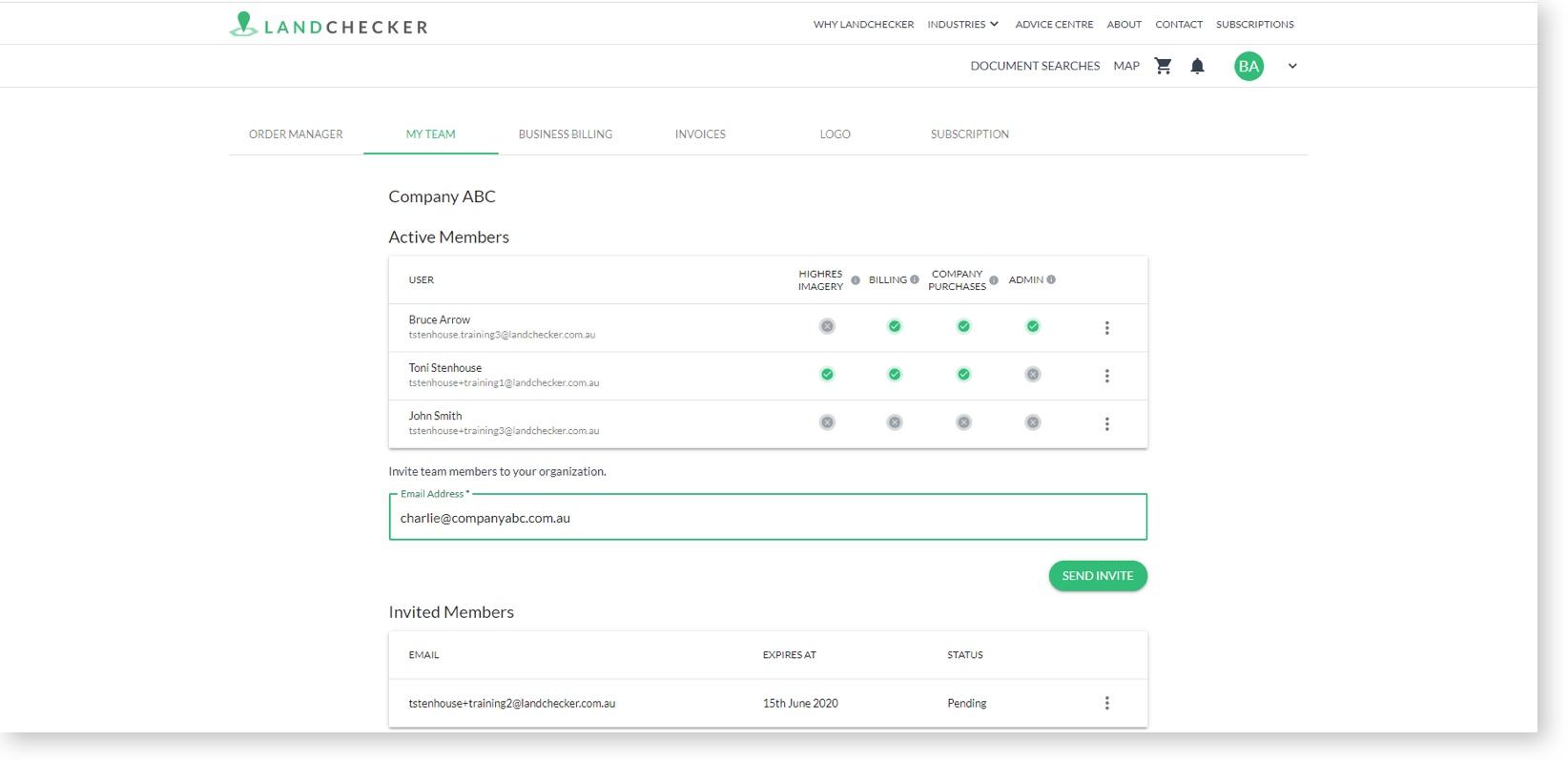
Task: Click the Company ABC heading
Action: 443,196
